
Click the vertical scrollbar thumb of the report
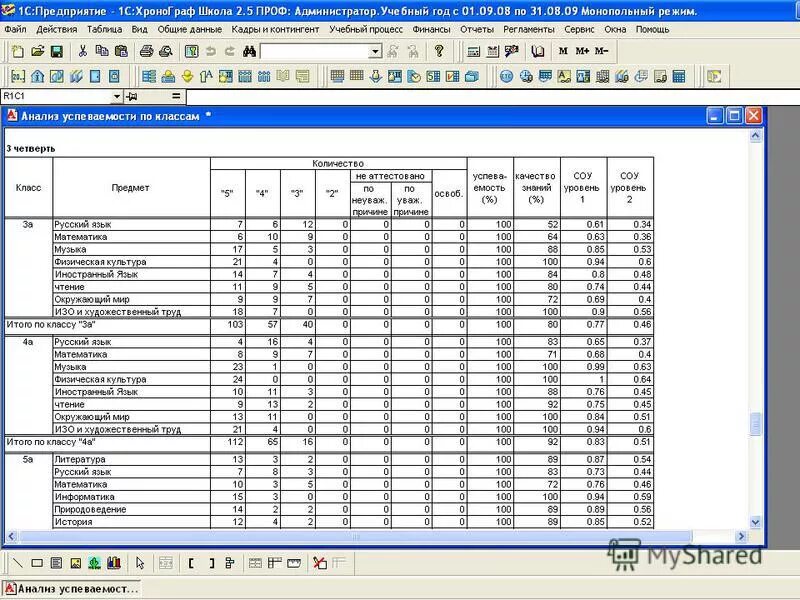(756, 424)
